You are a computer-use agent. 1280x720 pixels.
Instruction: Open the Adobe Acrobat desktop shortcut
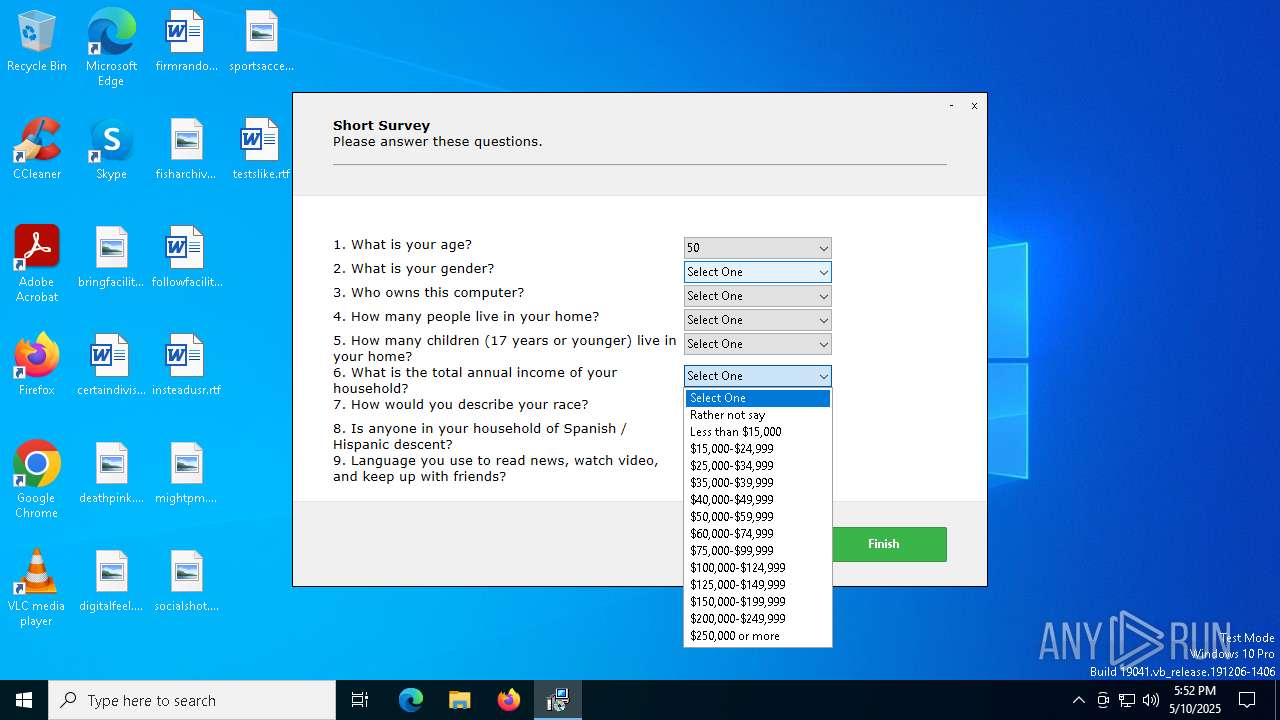pos(37,264)
